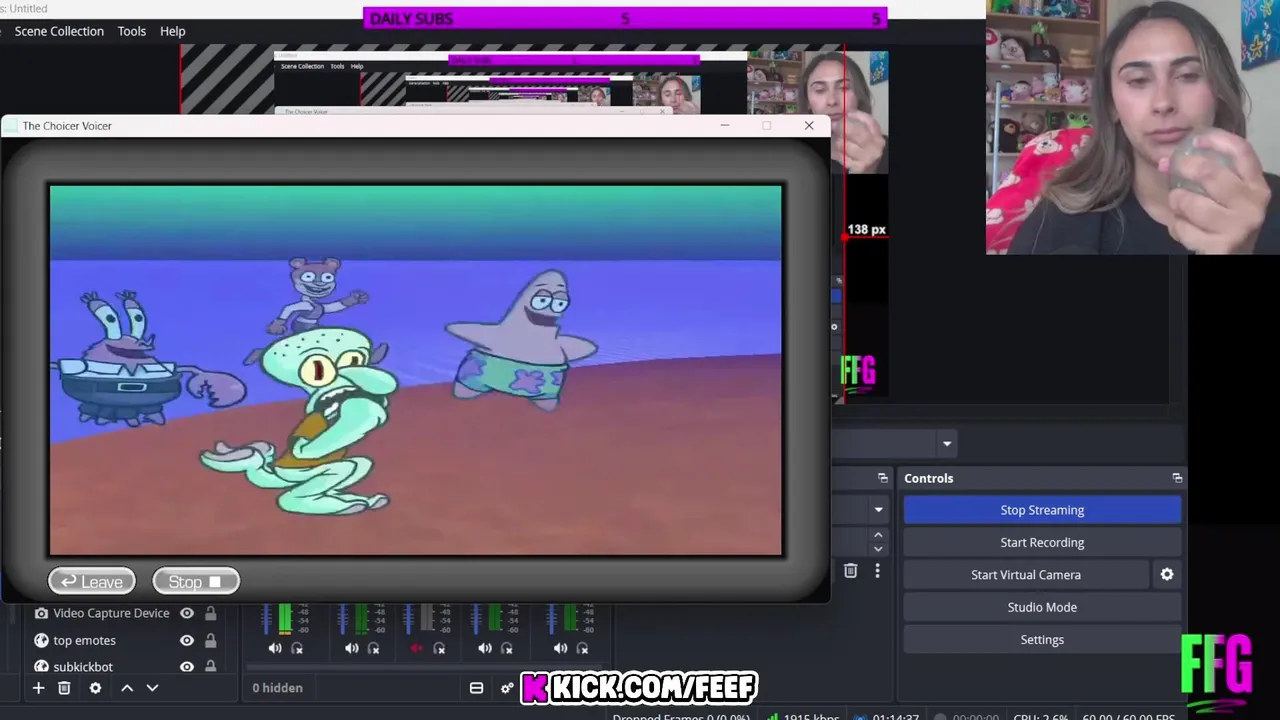The height and width of the screenshot is (720, 1280).
Task: Click the first mixer channel volume fader
Action: tap(267, 619)
